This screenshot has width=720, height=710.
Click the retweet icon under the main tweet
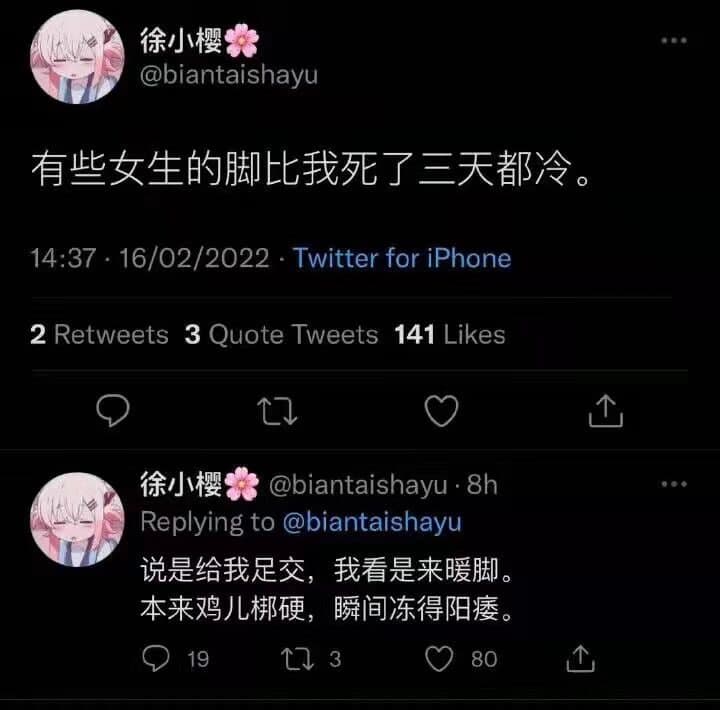pos(277,411)
